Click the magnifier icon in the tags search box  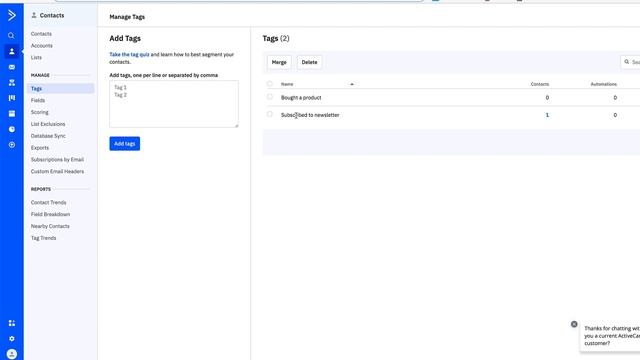pos(627,62)
